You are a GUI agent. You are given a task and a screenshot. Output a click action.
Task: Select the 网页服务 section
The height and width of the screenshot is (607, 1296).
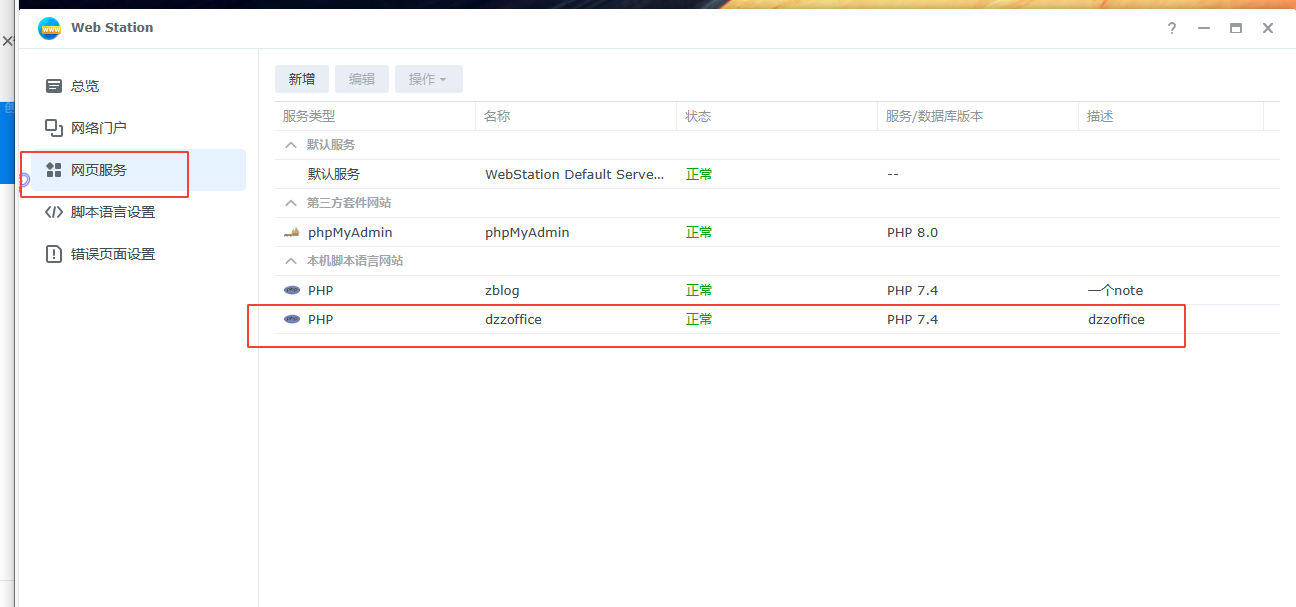139,170
